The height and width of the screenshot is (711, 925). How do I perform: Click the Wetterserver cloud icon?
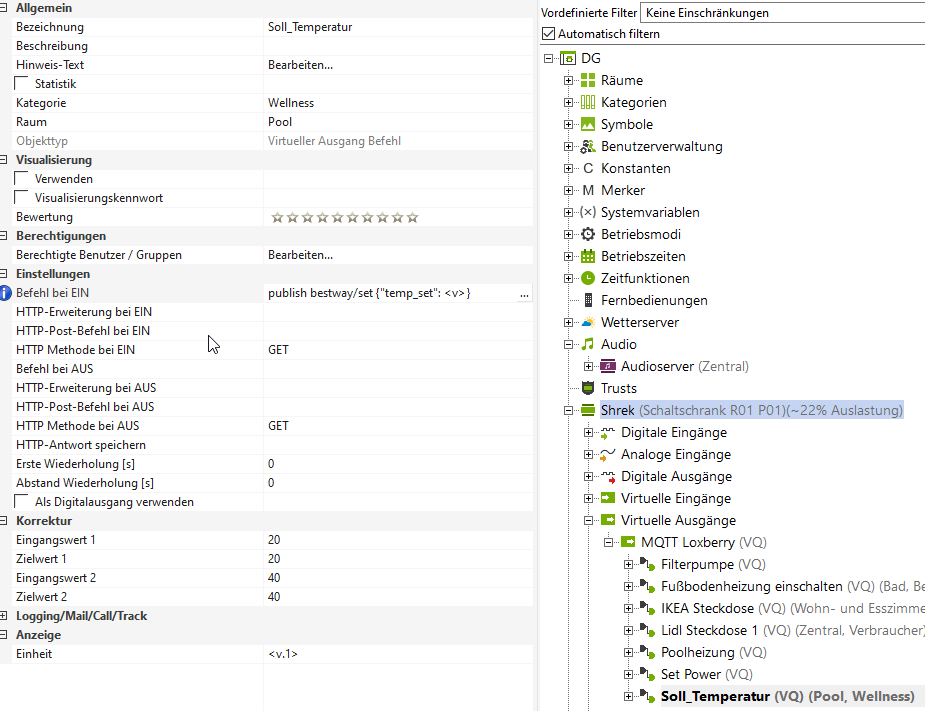click(588, 323)
